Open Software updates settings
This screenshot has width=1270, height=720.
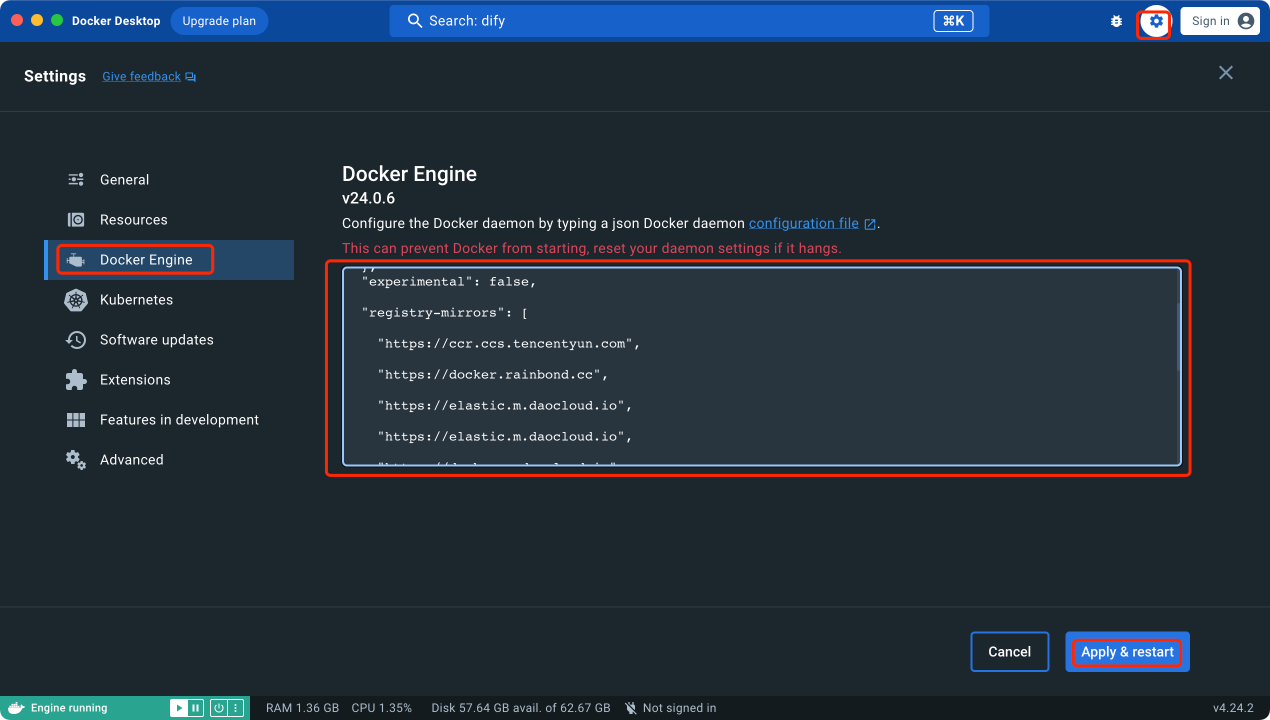(x=169, y=340)
